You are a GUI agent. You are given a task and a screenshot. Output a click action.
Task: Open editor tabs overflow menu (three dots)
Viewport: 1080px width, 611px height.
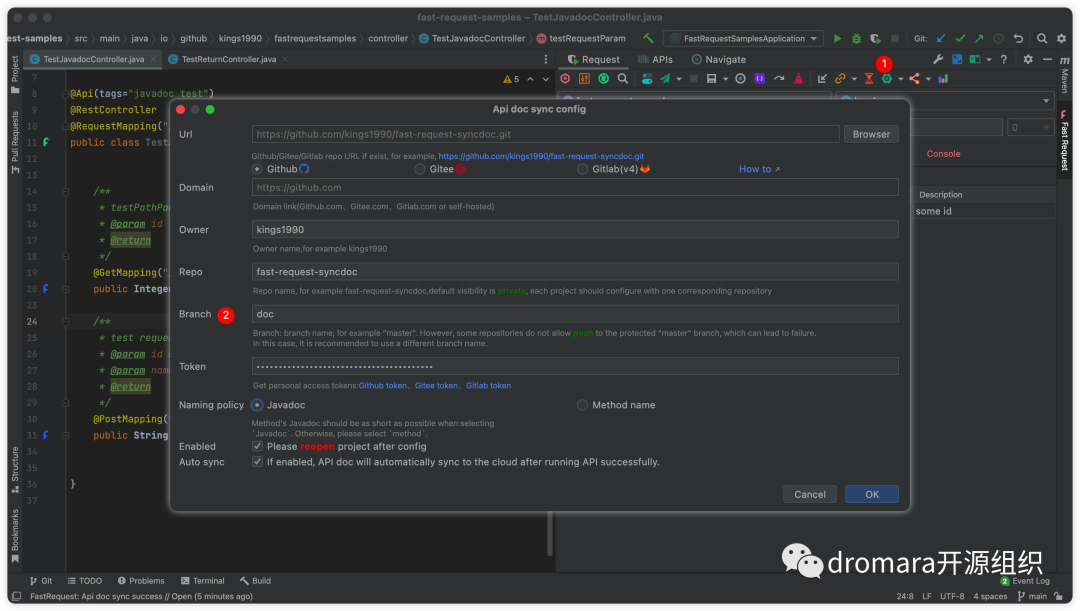pos(546,59)
